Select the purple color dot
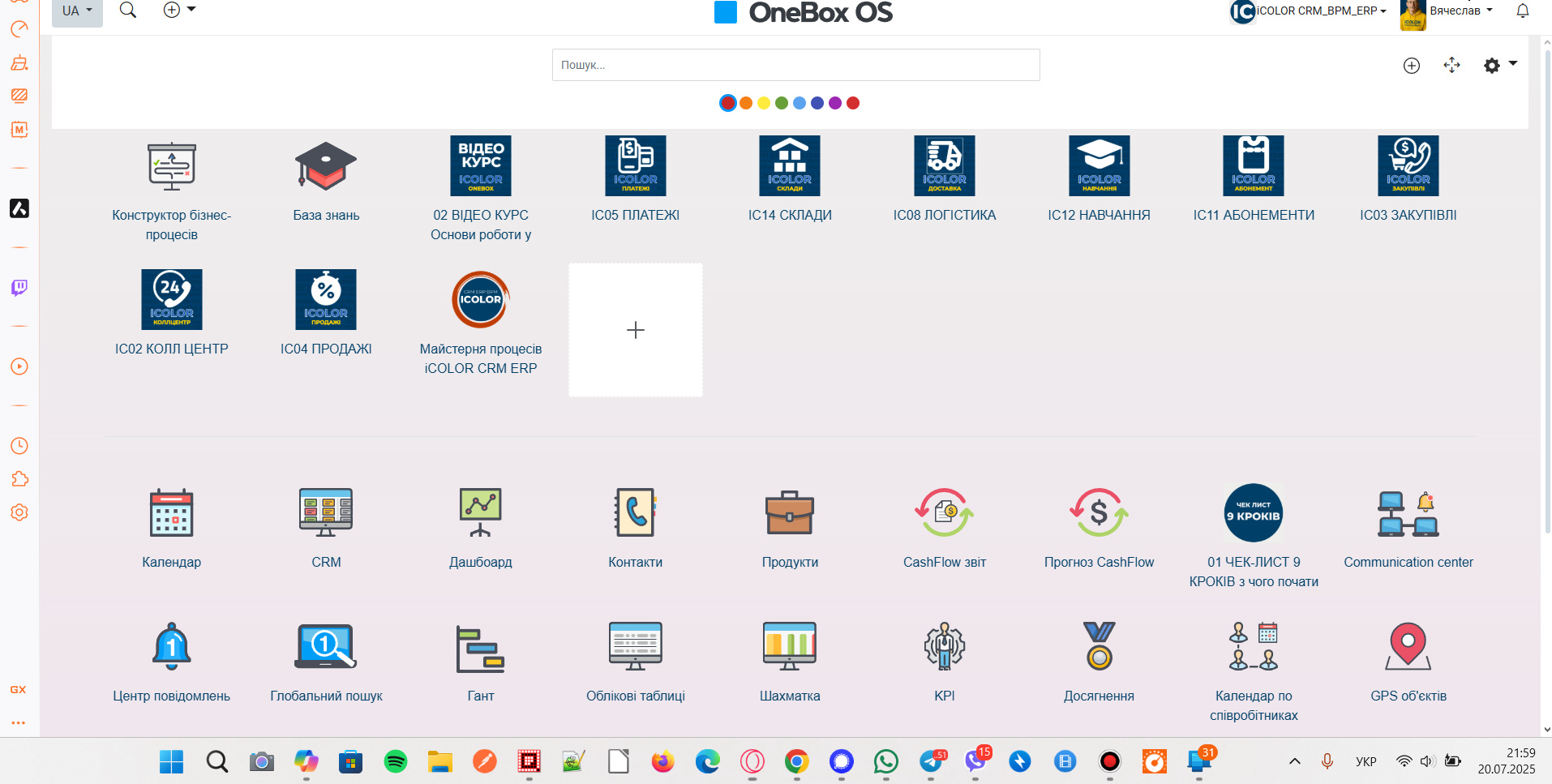 835,103
